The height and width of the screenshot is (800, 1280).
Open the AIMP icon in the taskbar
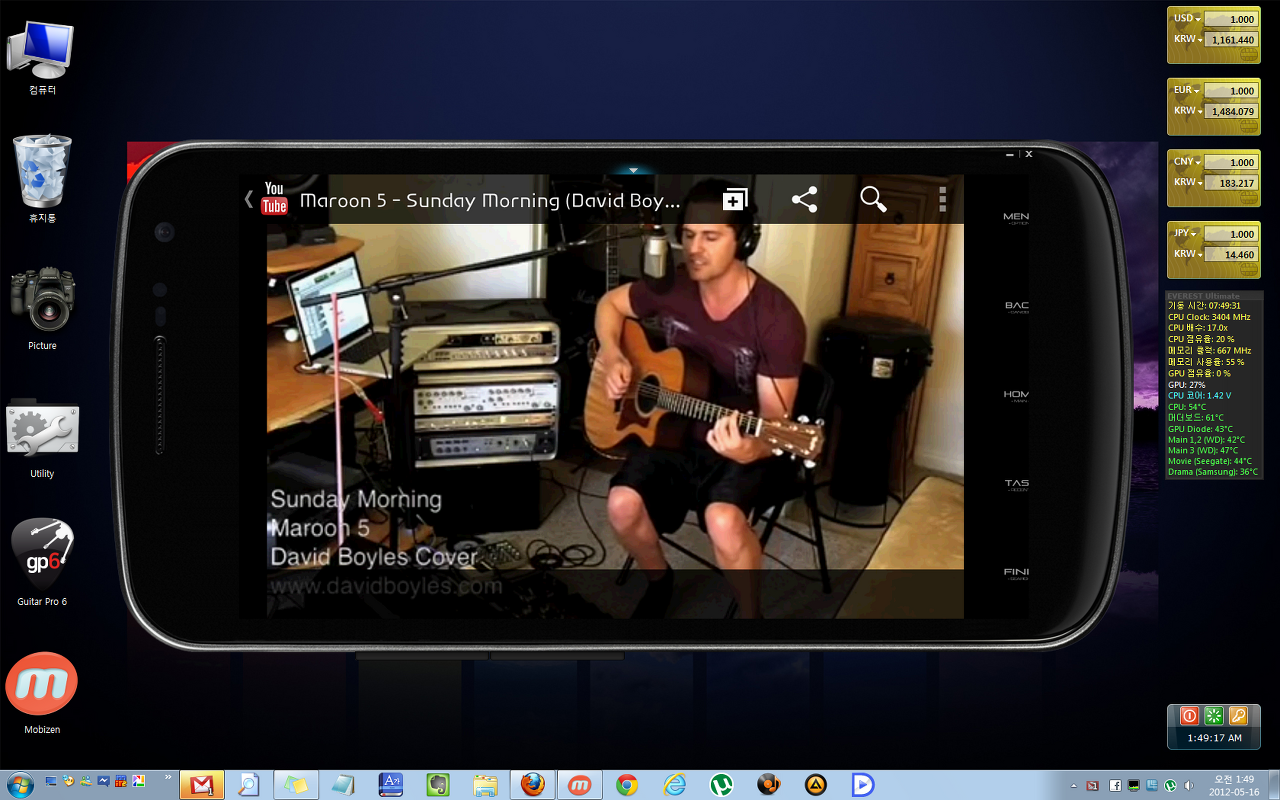tap(816, 785)
